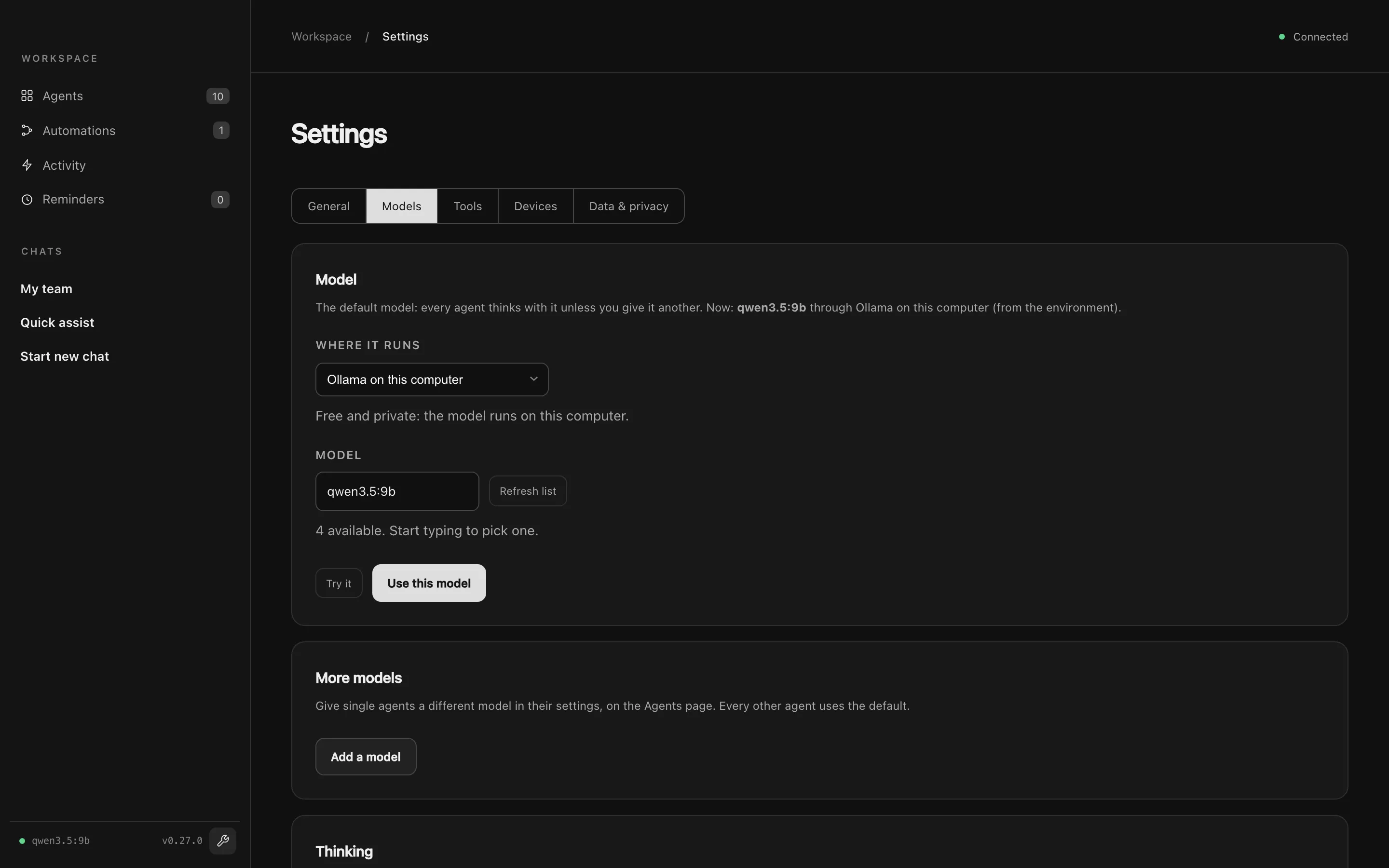Image resolution: width=1389 pixels, height=868 pixels.
Task: Click the Automations count badge 1
Action: click(221, 130)
